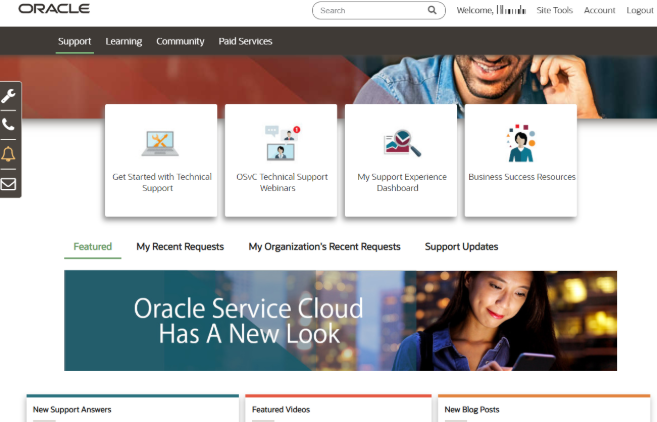The width and height of the screenshot is (657, 422).
Task: Select the Support menu item
Action: click(75, 41)
